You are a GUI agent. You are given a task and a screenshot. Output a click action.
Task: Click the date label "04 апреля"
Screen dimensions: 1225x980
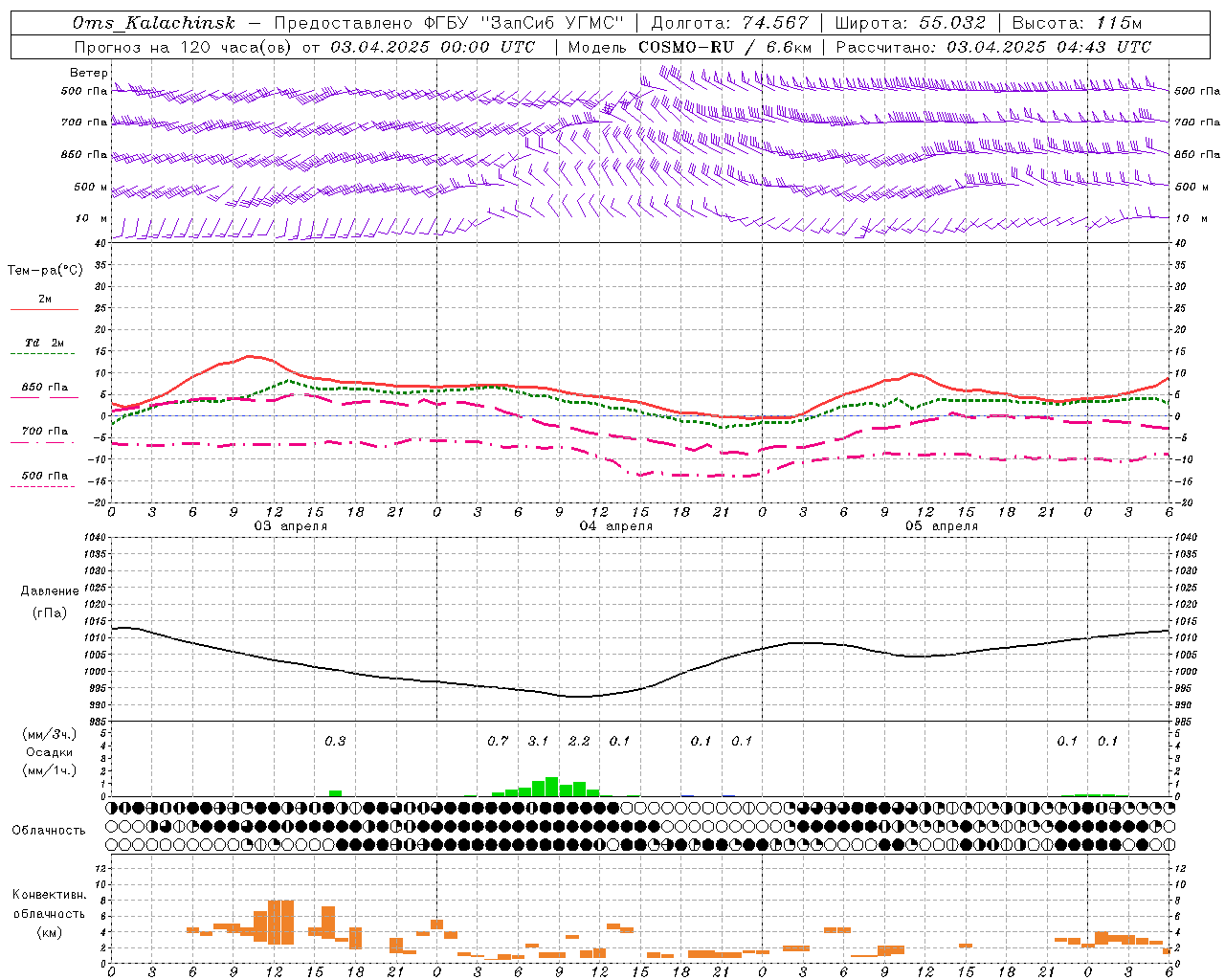tap(615, 526)
